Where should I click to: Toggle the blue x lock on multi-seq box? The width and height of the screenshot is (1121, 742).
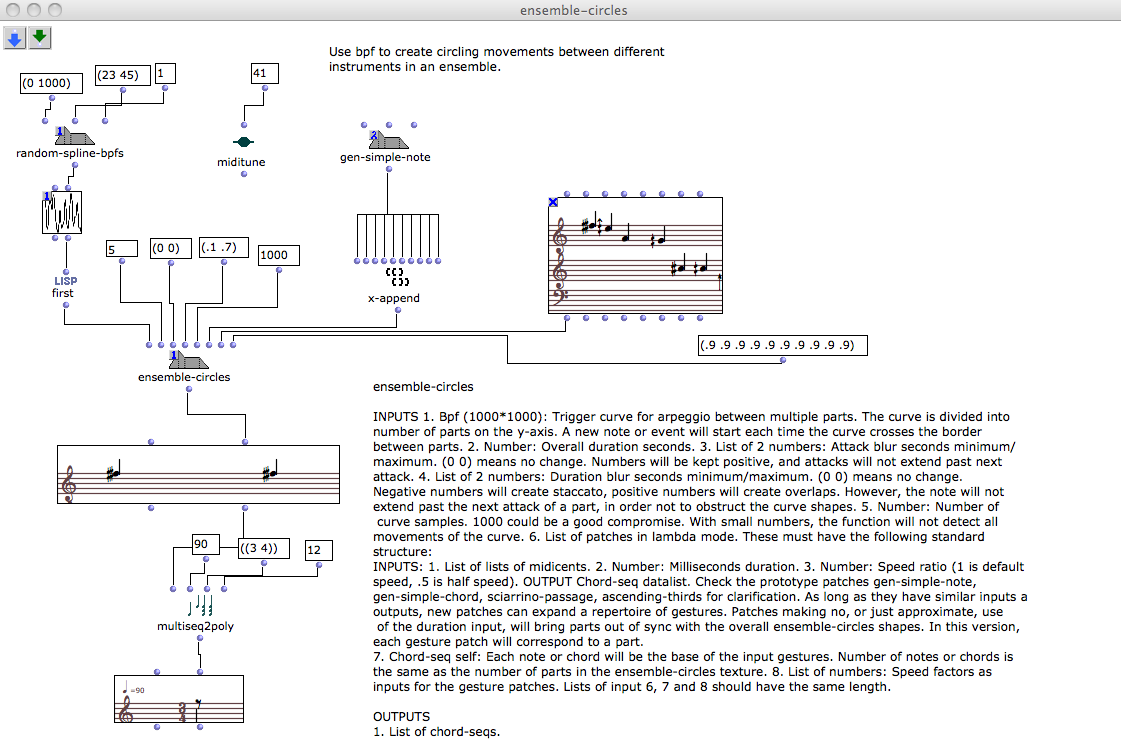554,202
